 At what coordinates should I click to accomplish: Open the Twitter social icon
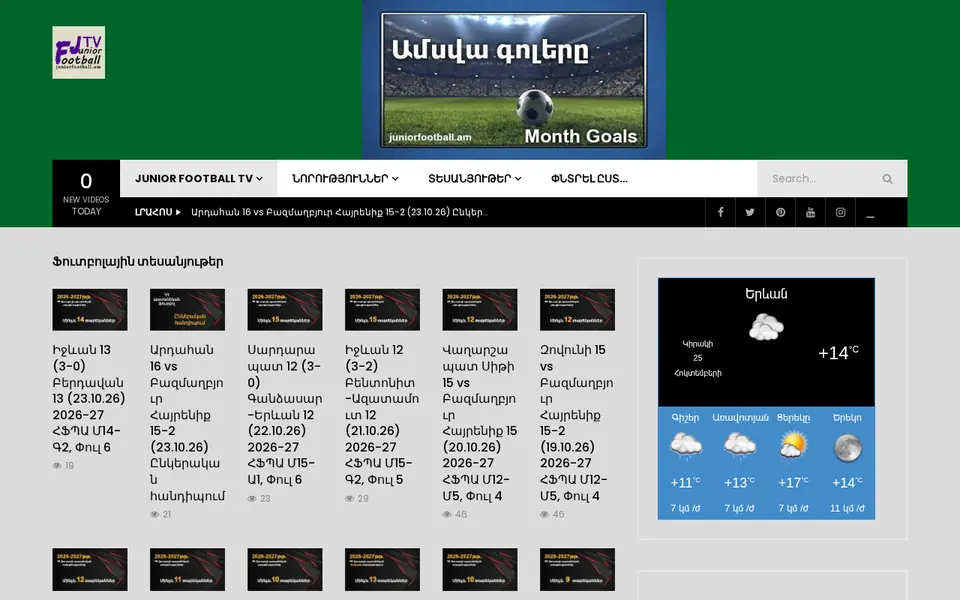pos(750,212)
